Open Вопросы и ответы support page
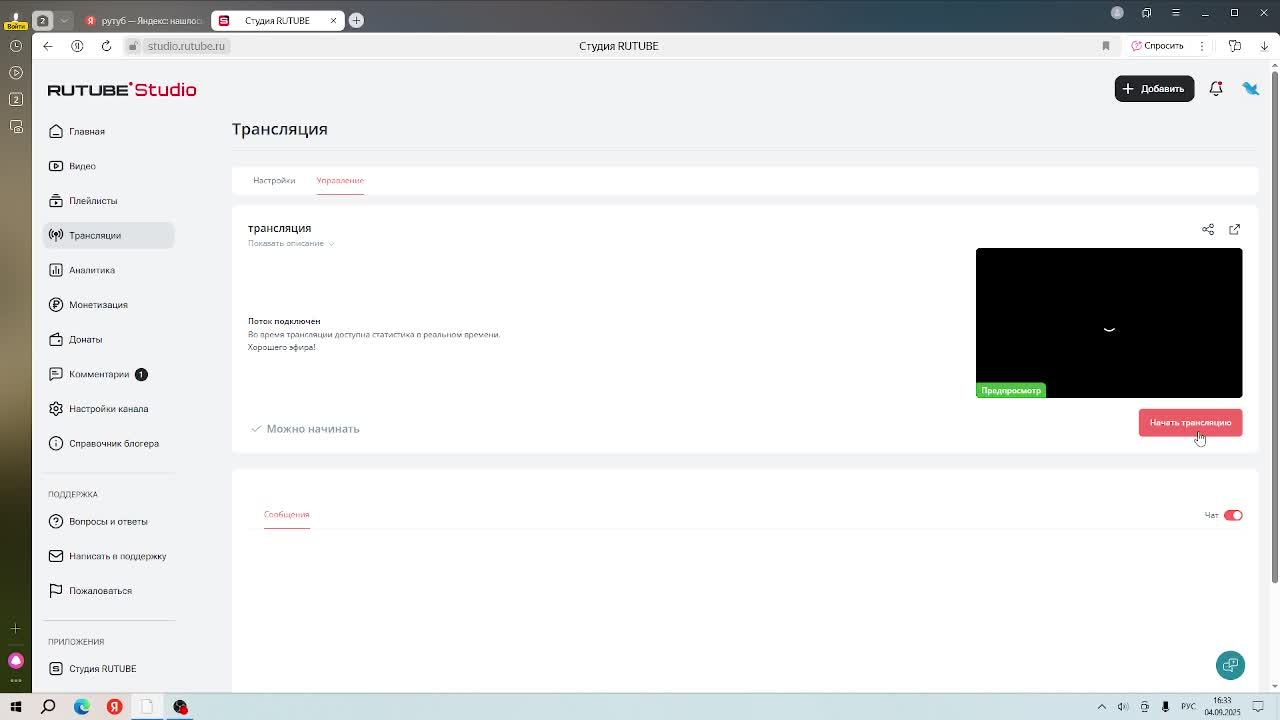Screen dimensions: 1280x720 [108, 521]
